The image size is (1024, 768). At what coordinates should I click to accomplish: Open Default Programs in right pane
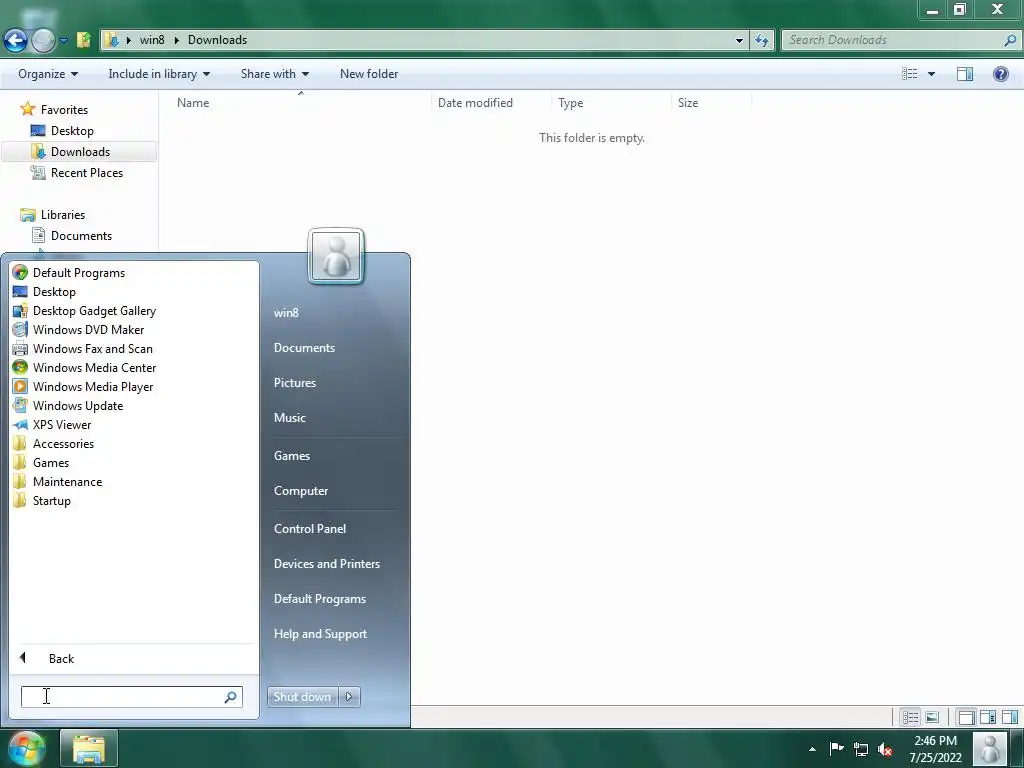pyautogui.click(x=319, y=599)
